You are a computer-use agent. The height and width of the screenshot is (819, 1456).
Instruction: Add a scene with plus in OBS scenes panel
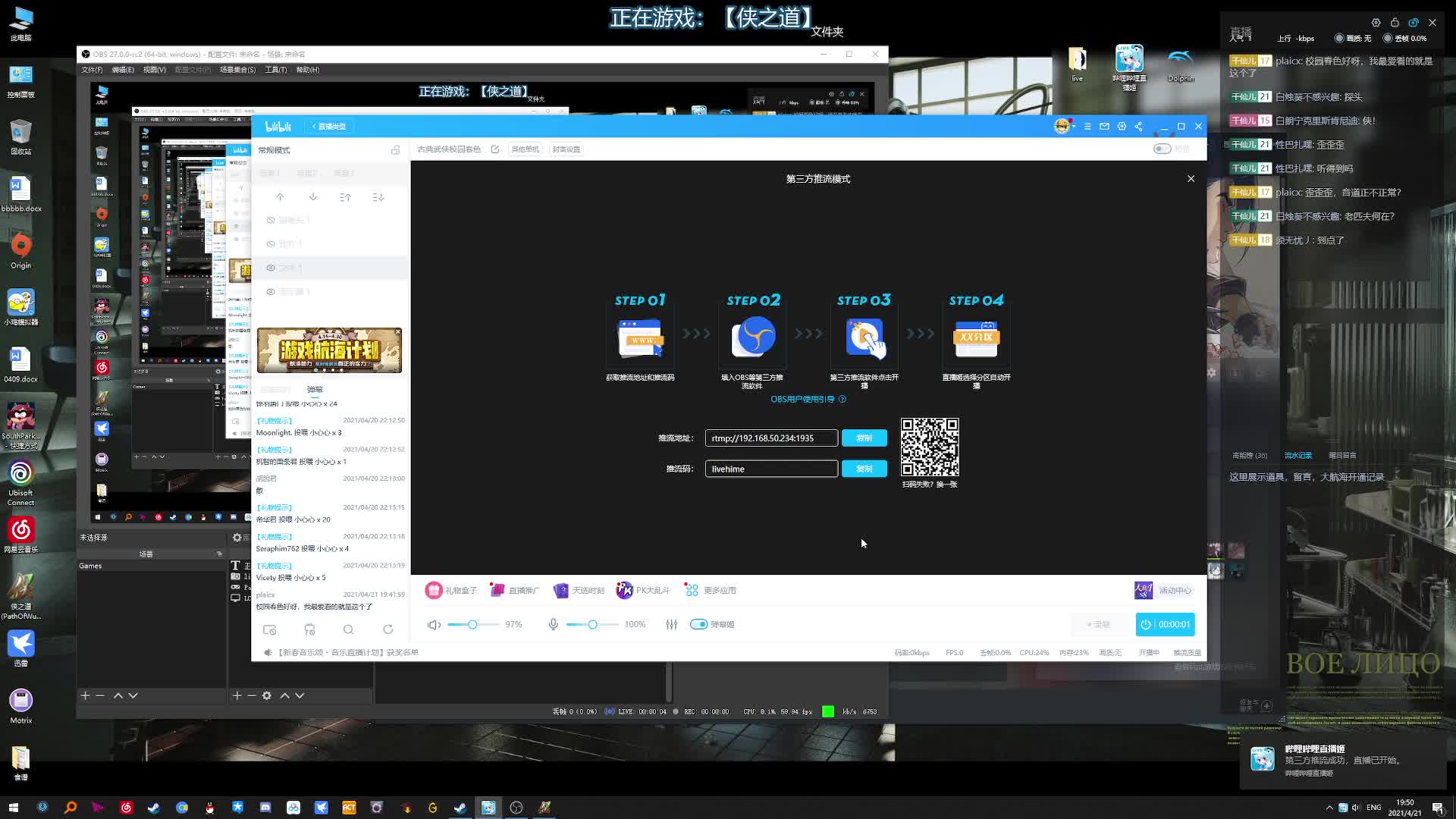85,696
